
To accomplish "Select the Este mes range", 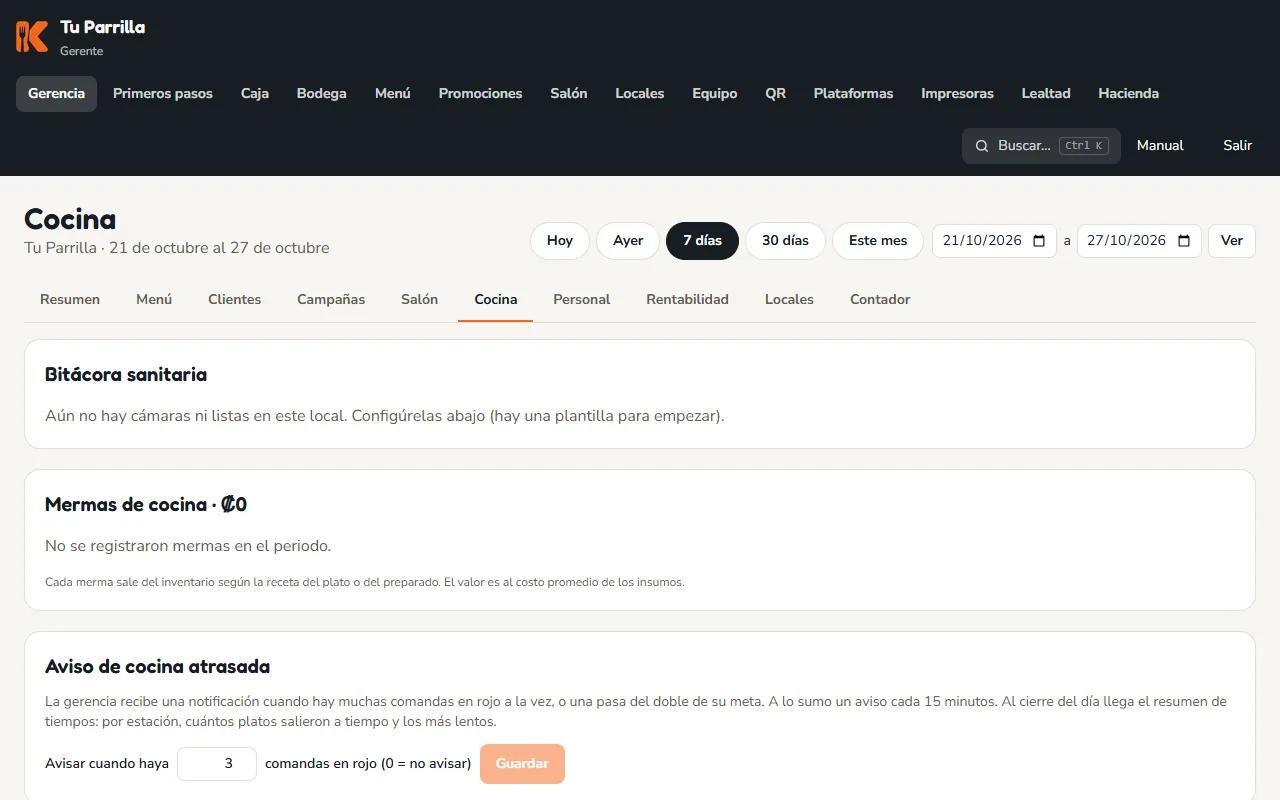I will coord(878,241).
